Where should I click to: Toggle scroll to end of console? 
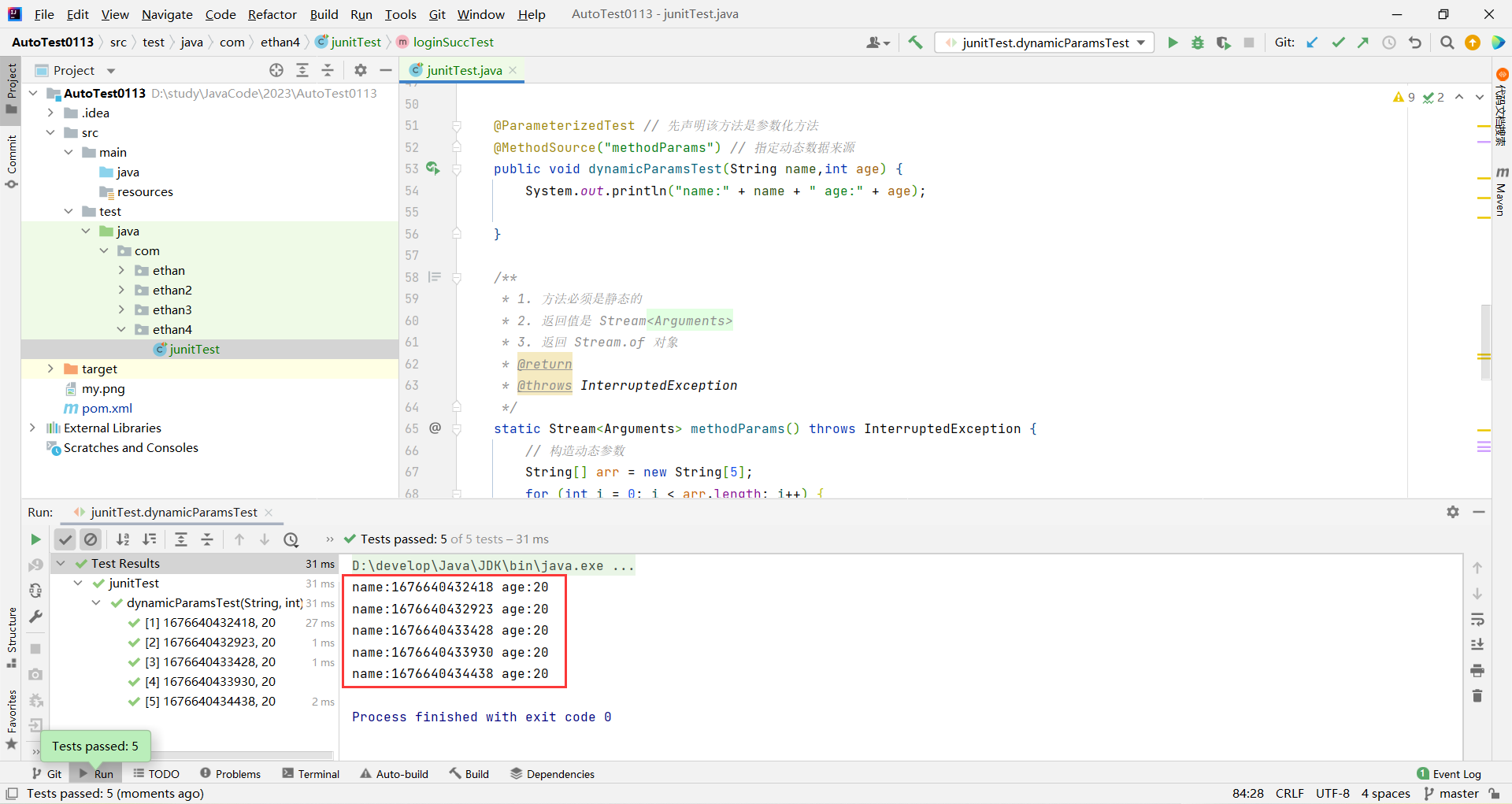pos(1477,645)
